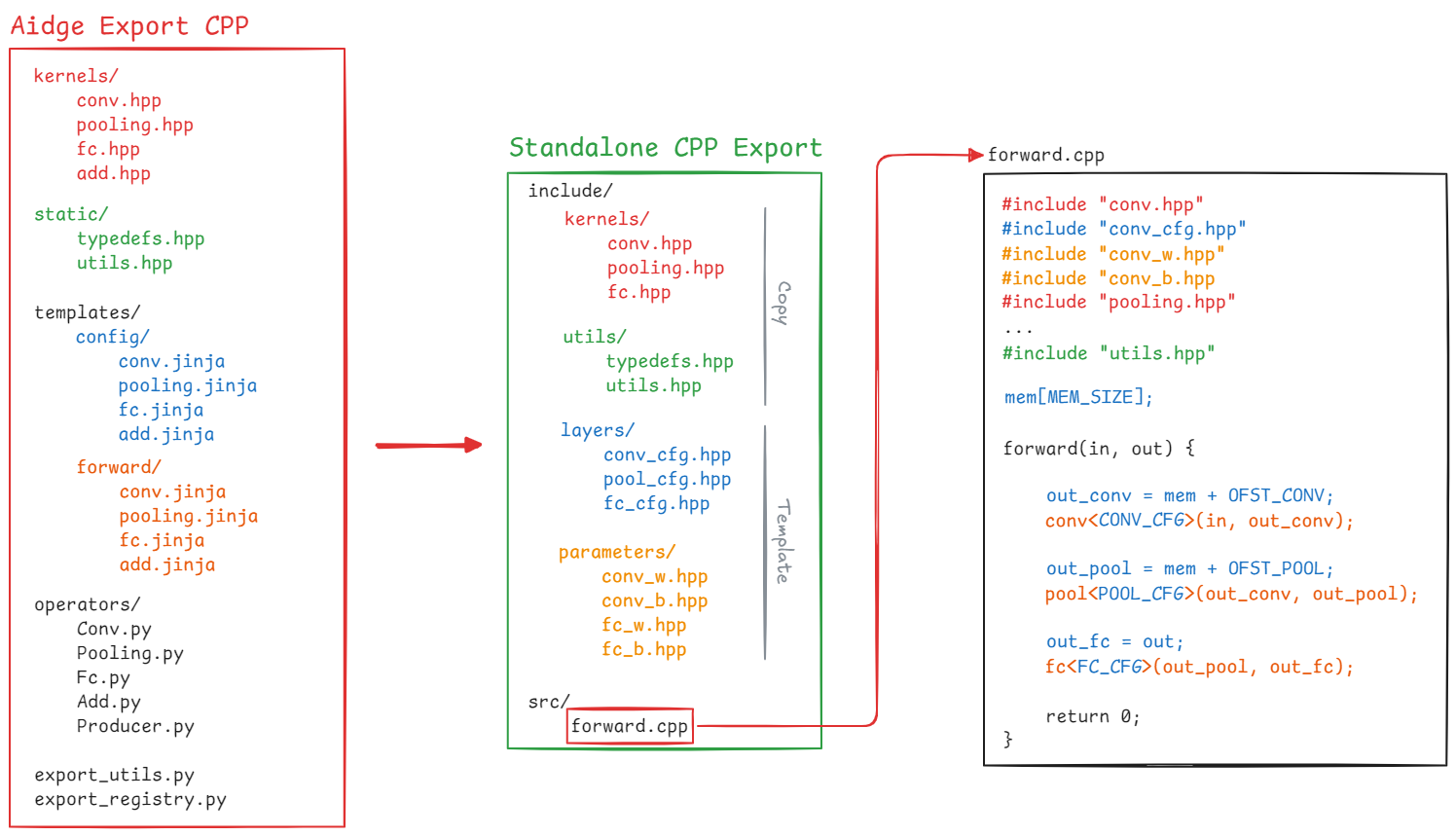
Task: Select add.hpp kernel file
Action: pyautogui.click(x=113, y=172)
